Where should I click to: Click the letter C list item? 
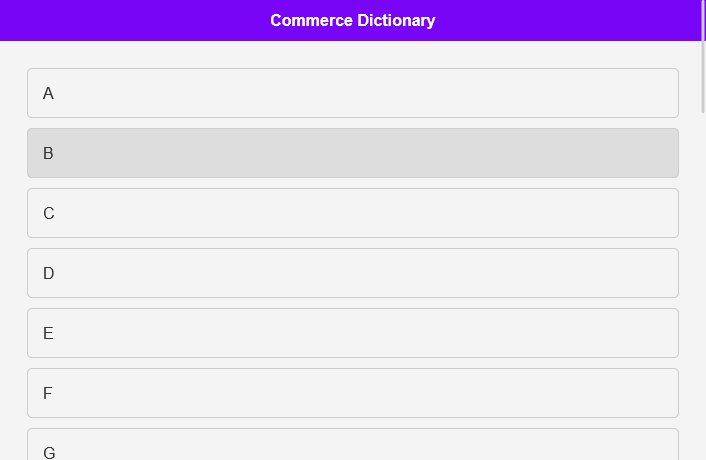(x=352, y=213)
